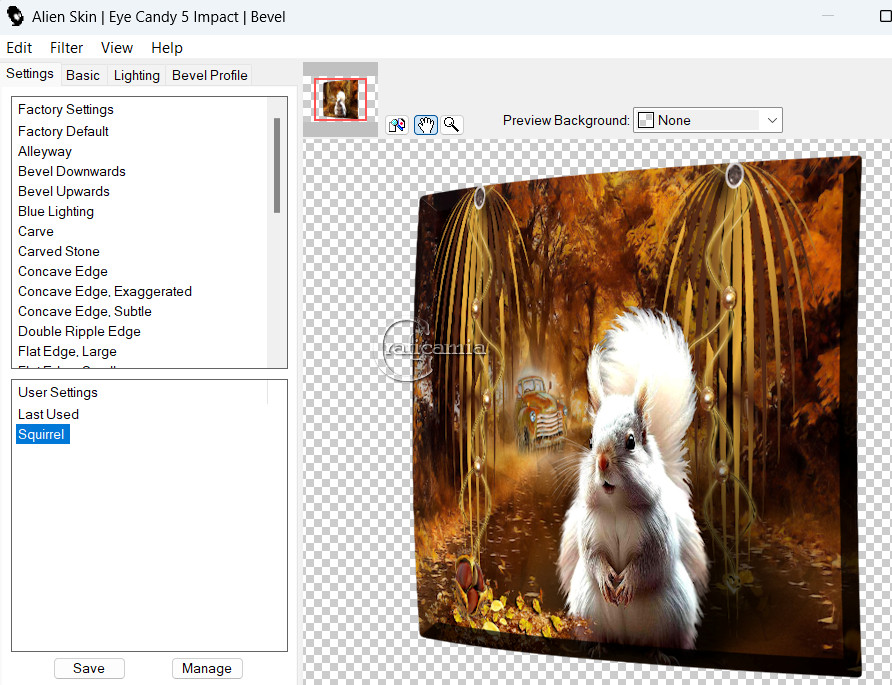Select the magnifier zoom tool

click(452, 125)
